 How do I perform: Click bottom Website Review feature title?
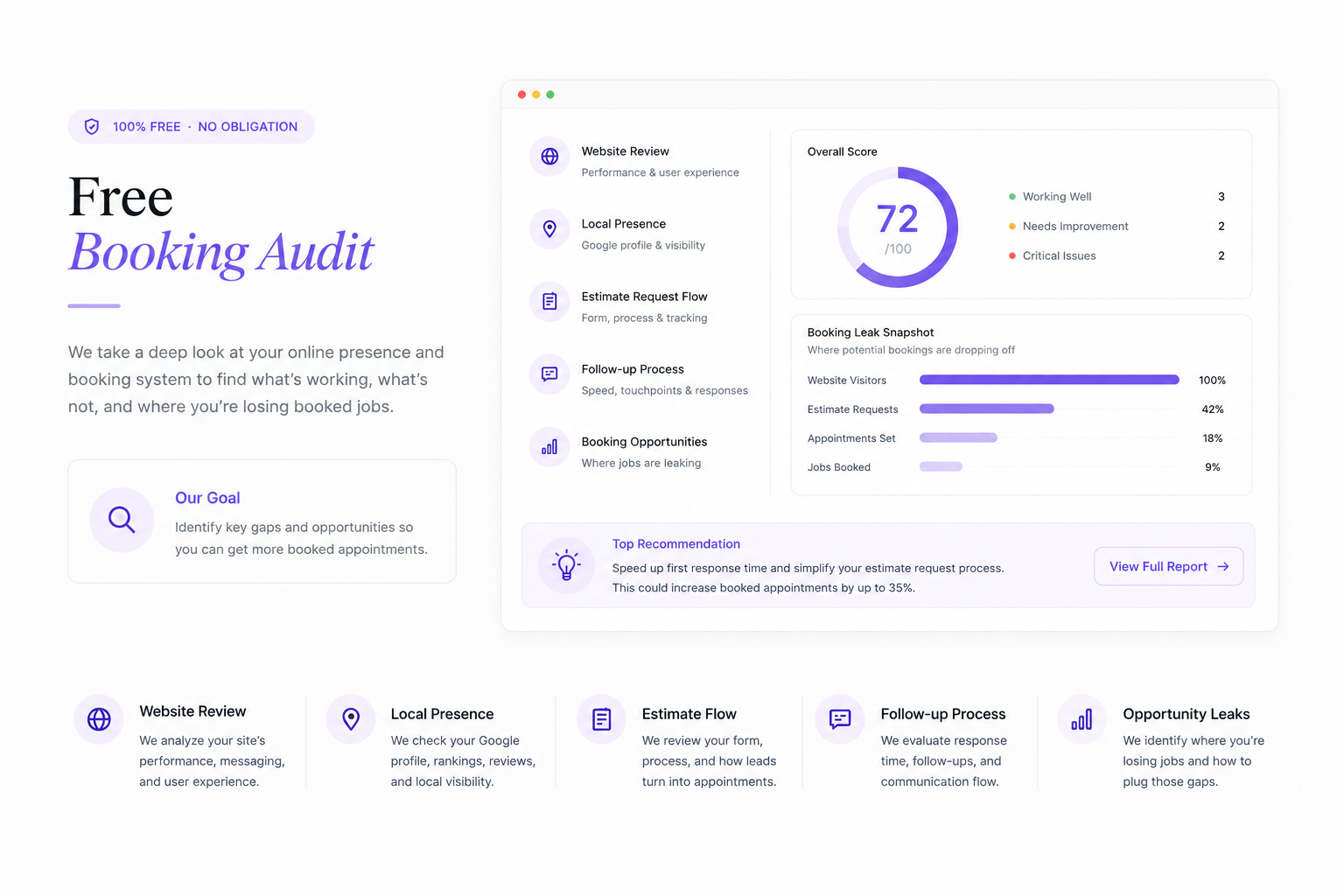click(x=192, y=711)
